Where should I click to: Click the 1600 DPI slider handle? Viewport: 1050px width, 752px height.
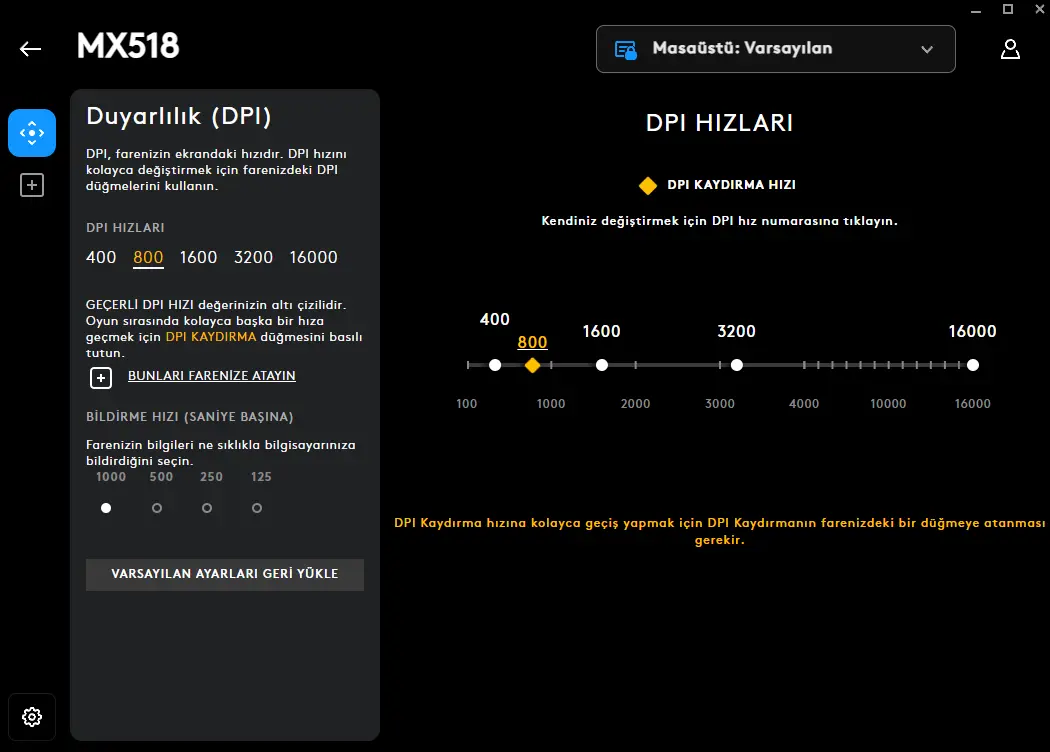602,365
